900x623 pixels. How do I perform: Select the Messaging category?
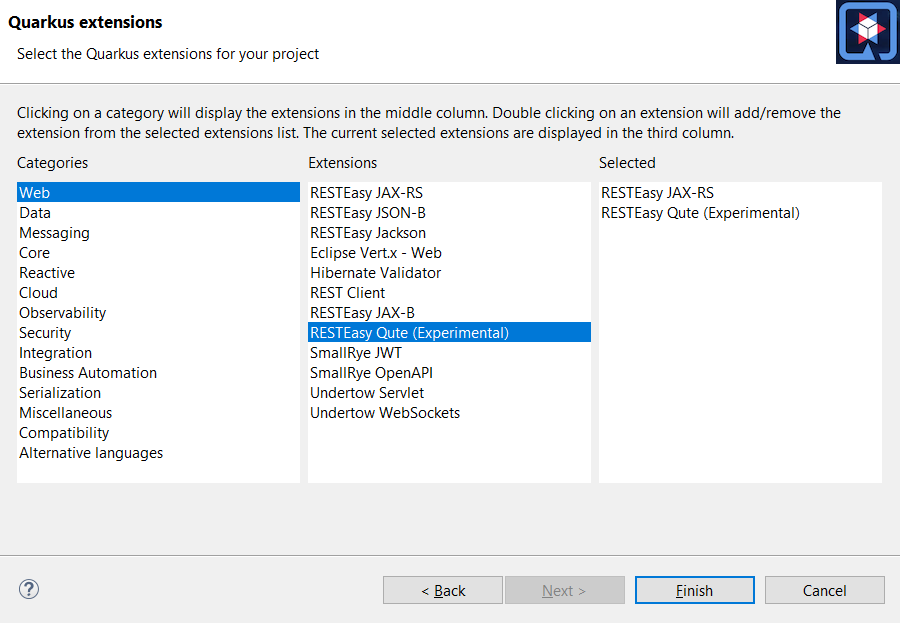[x=54, y=233]
